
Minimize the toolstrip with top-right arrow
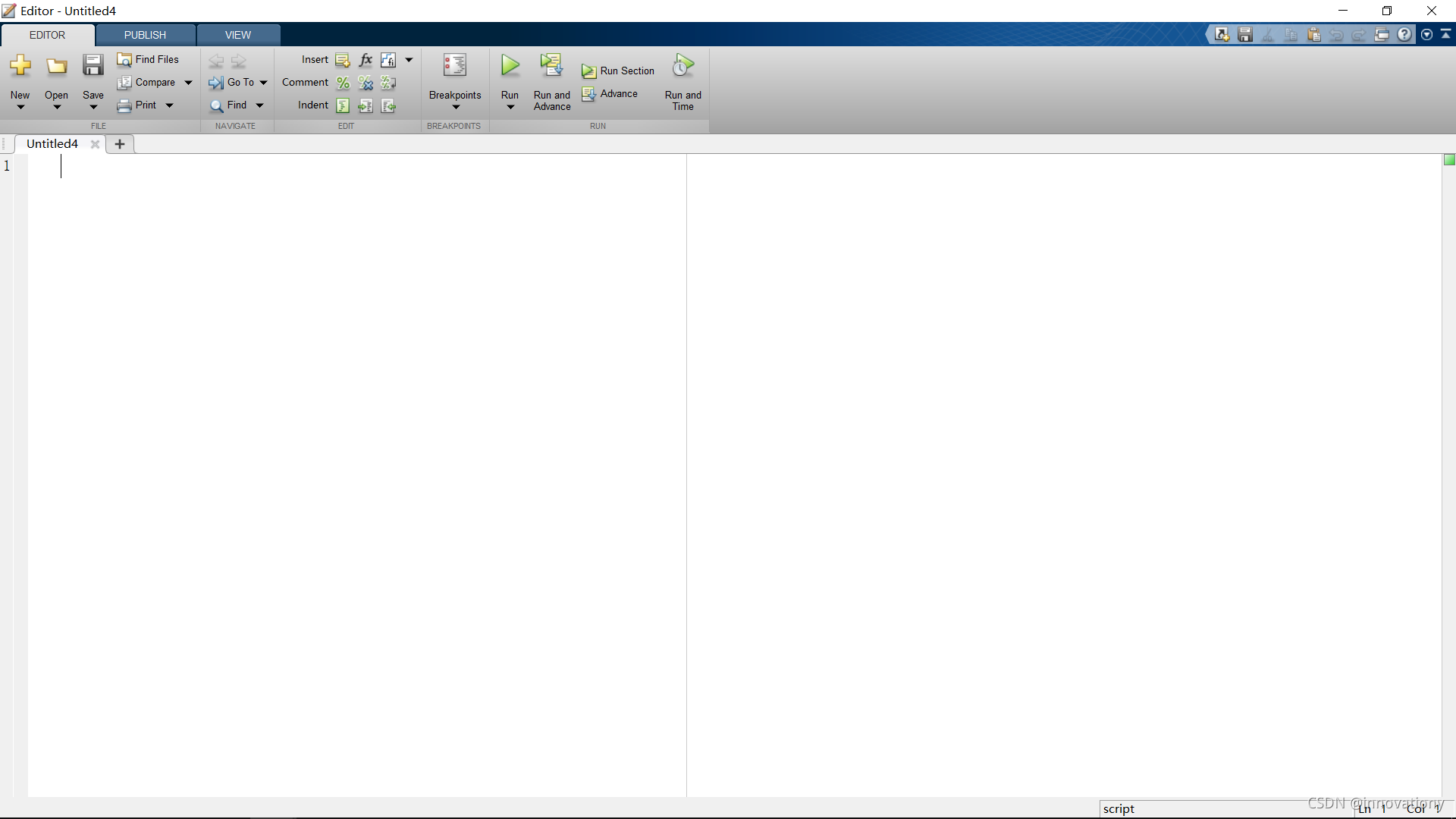(x=1446, y=35)
